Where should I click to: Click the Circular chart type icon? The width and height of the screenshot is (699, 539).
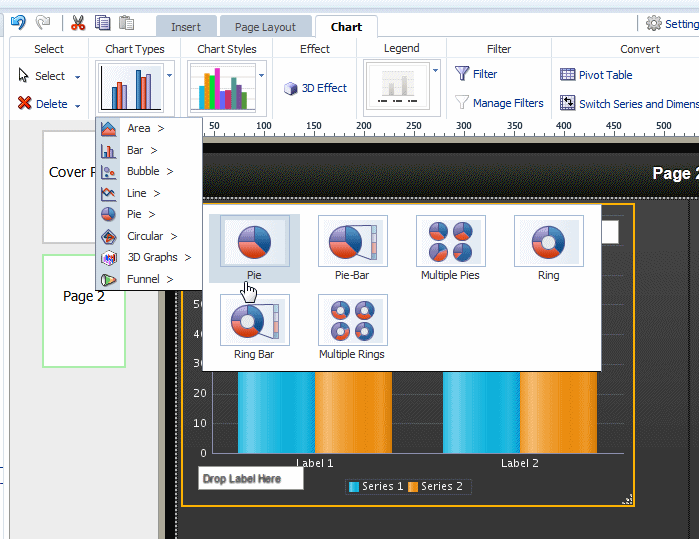click(x=108, y=237)
